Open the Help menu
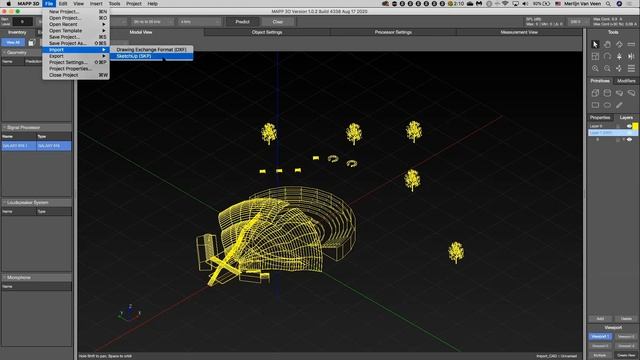The width and height of the screenshot is (640, 360). click(153, 4)
